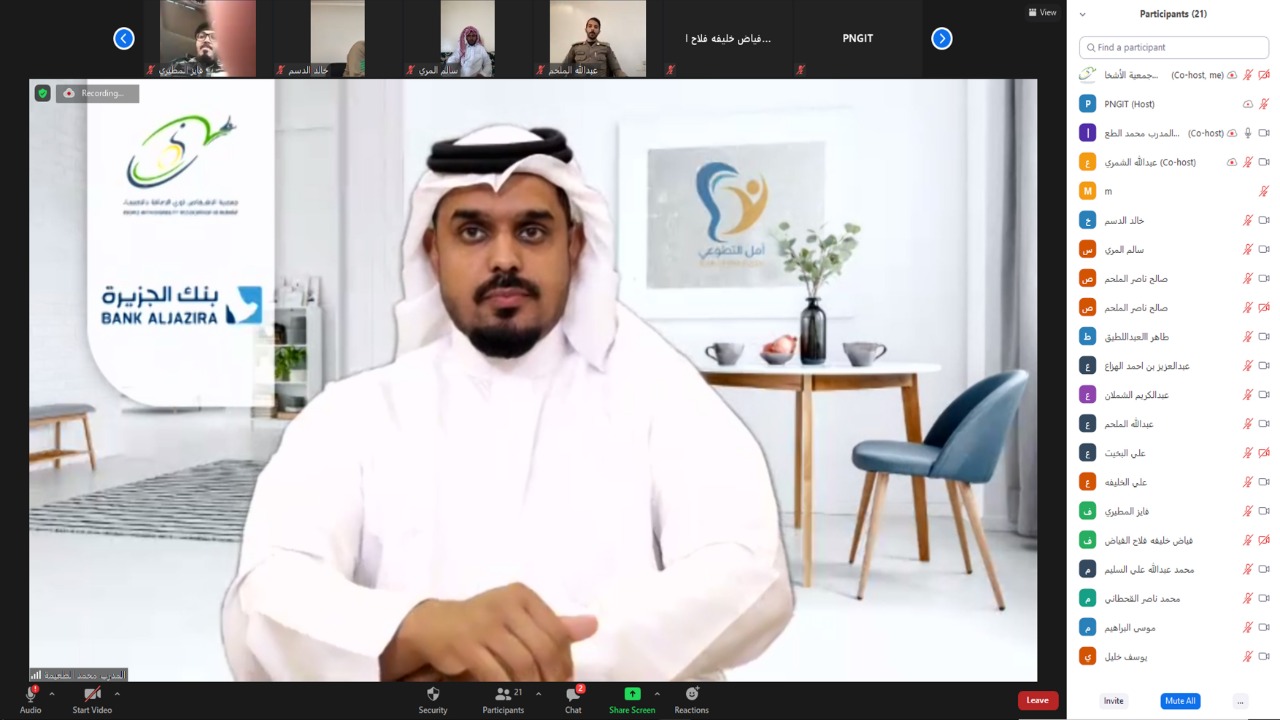
Task: Select participant يوسف خليل in the list
Action: click(1174, 657)
